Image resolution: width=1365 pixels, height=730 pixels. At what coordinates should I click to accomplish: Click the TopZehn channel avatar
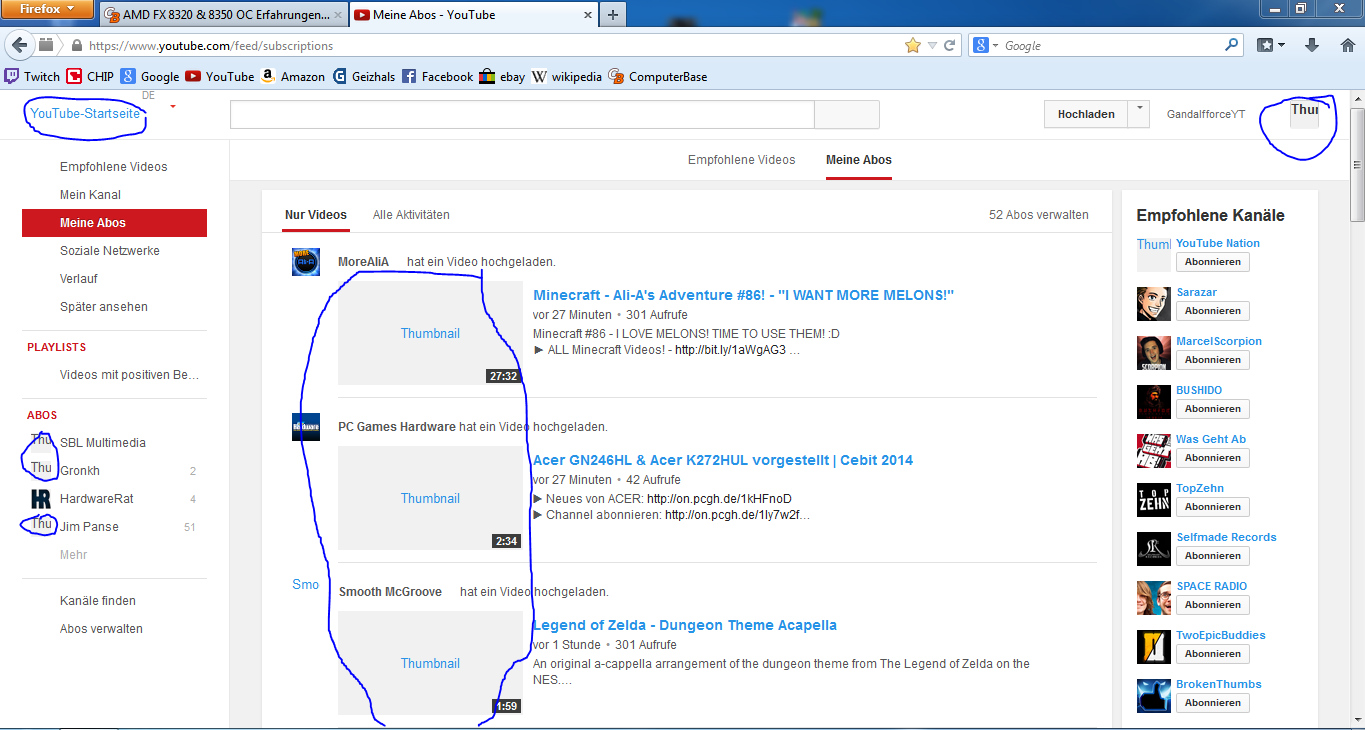(1154, 500)
